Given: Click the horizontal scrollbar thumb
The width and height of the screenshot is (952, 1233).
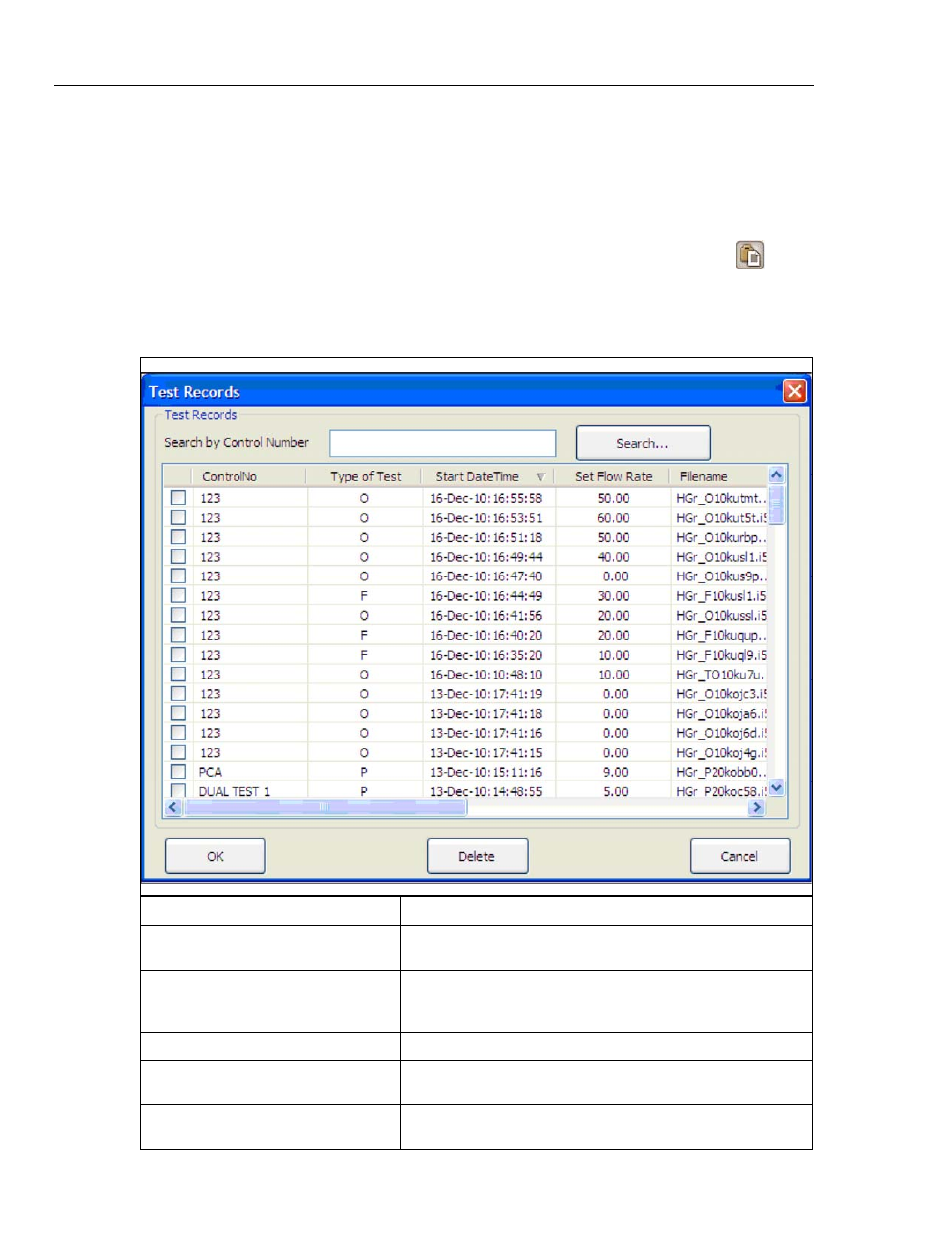Looking at the screenshot, I should (324, 807).
